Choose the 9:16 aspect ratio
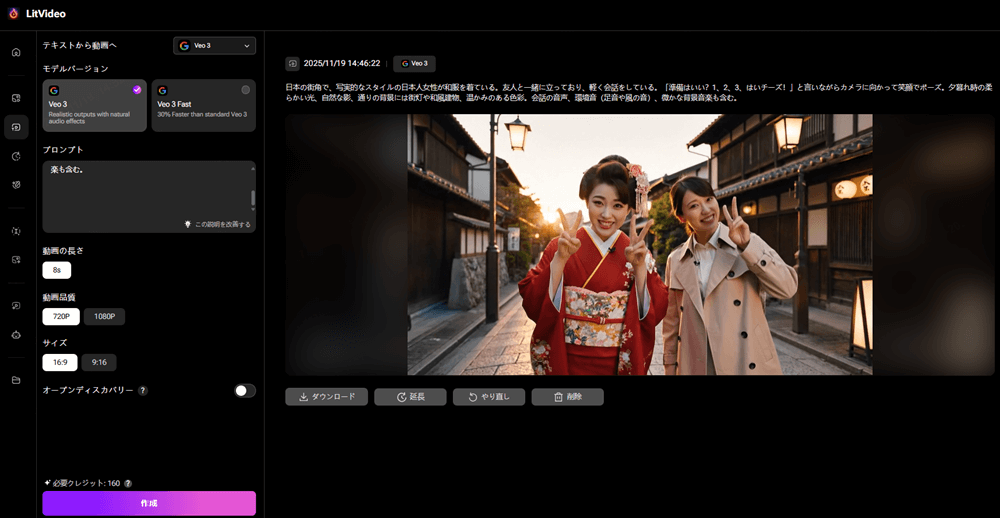This screenshot has height=518, width=1000. 99,362
